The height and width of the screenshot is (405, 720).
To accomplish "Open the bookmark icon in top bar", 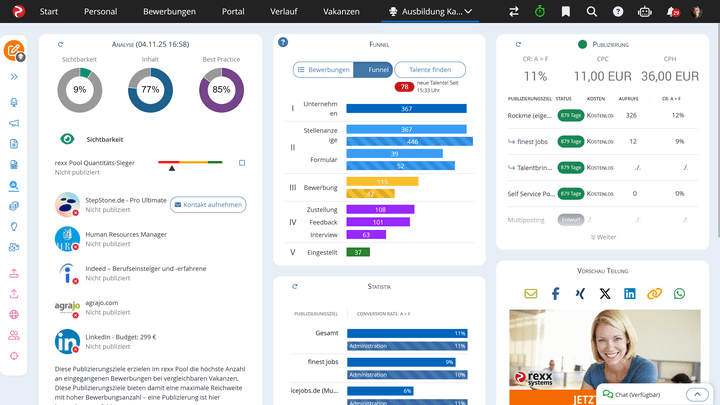I will coord(566,12).
